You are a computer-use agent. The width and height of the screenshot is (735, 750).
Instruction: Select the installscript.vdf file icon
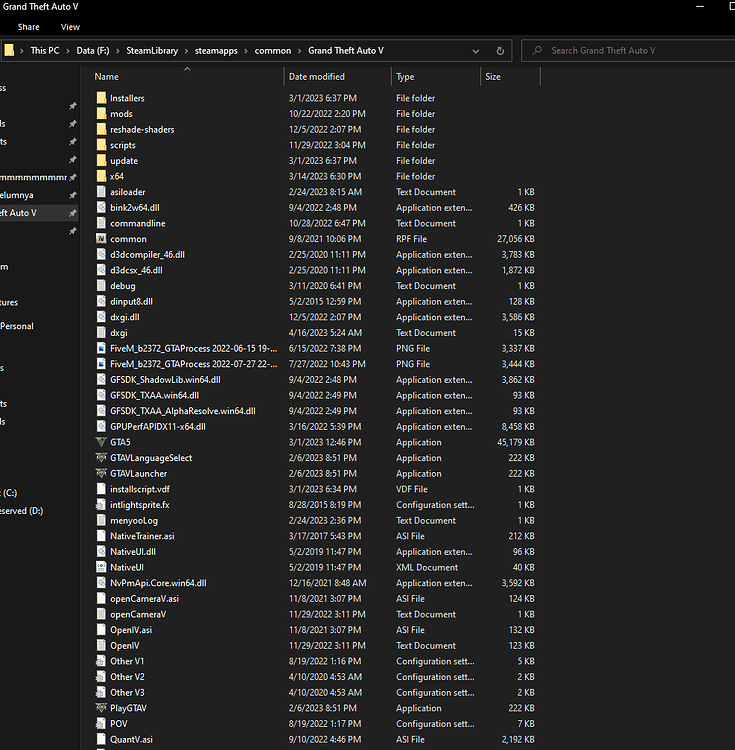click(x=101, y=489)
